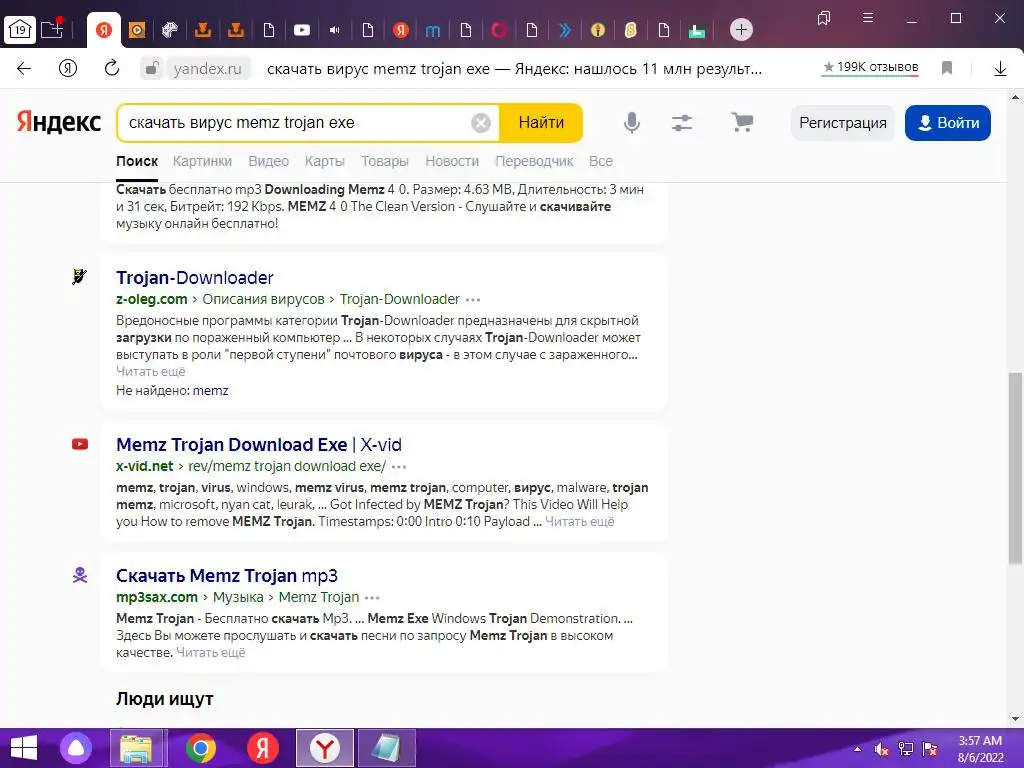Click the site protection lock icon

tap(152, 69)
